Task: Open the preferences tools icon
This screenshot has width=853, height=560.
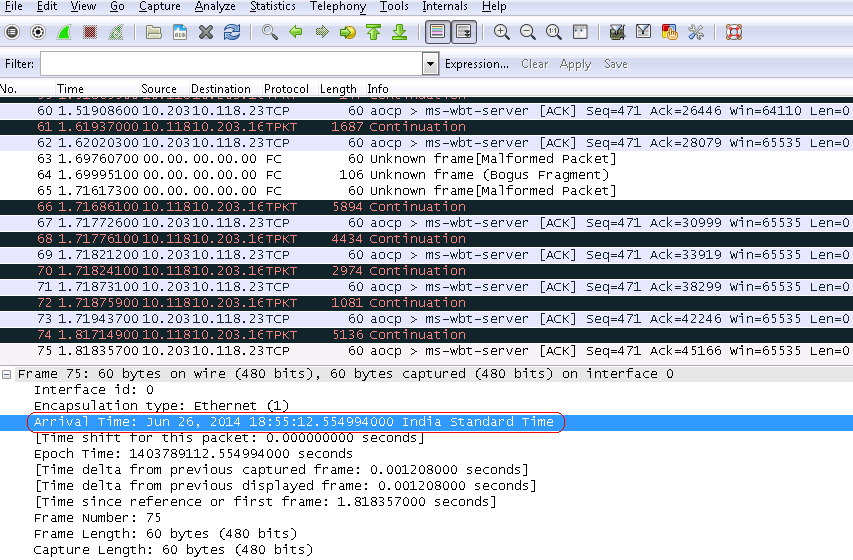Action: 695,32
